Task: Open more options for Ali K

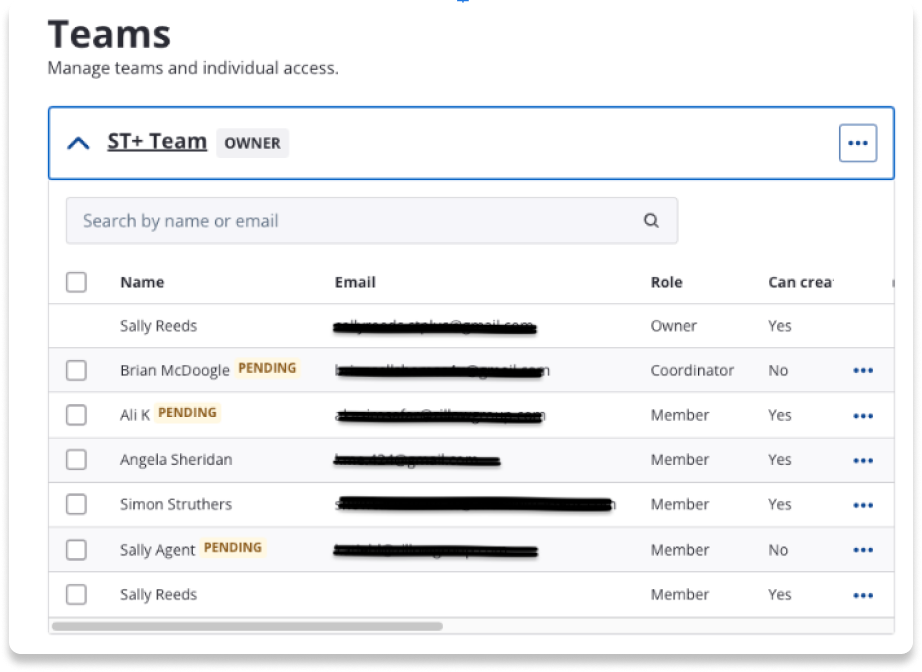Action: [x=862, y=416]
